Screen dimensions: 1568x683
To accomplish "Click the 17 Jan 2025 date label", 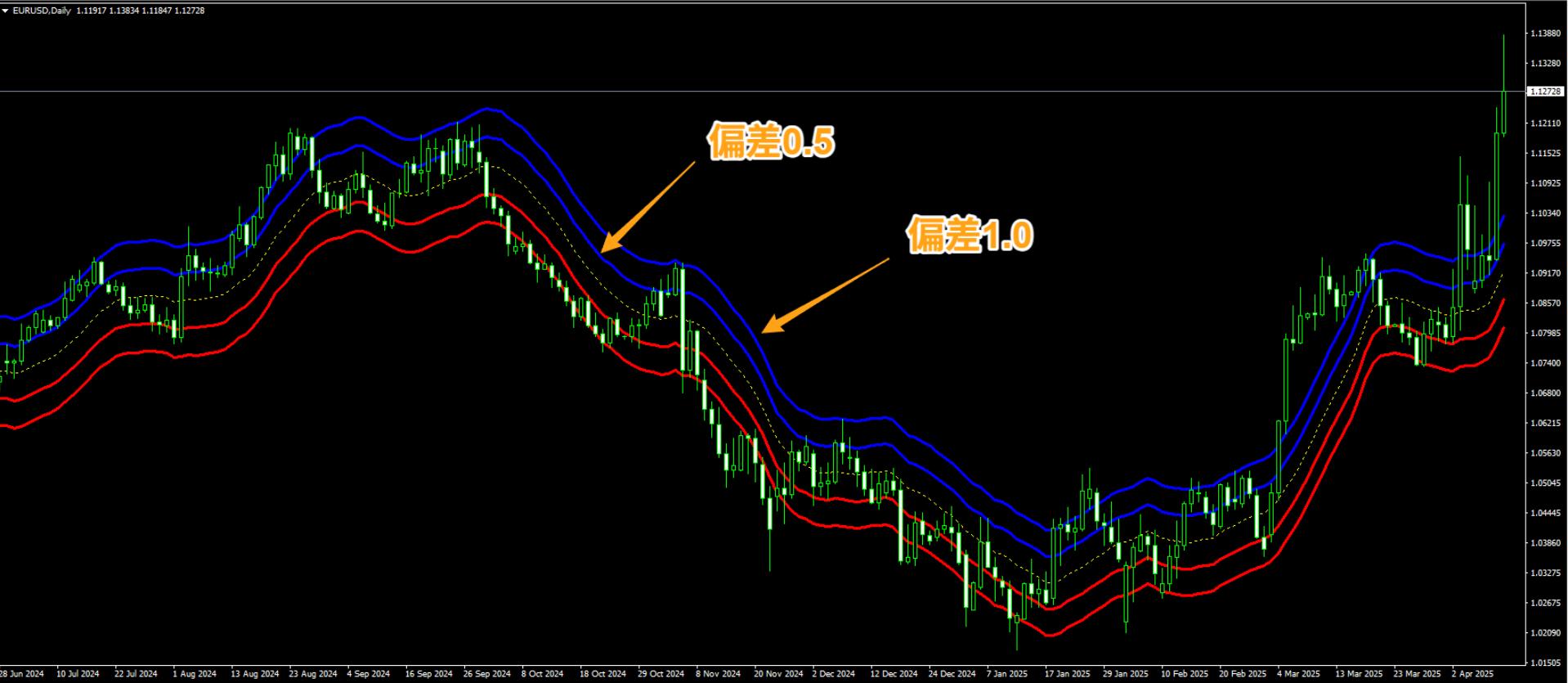I will (x=1068, y=675).
